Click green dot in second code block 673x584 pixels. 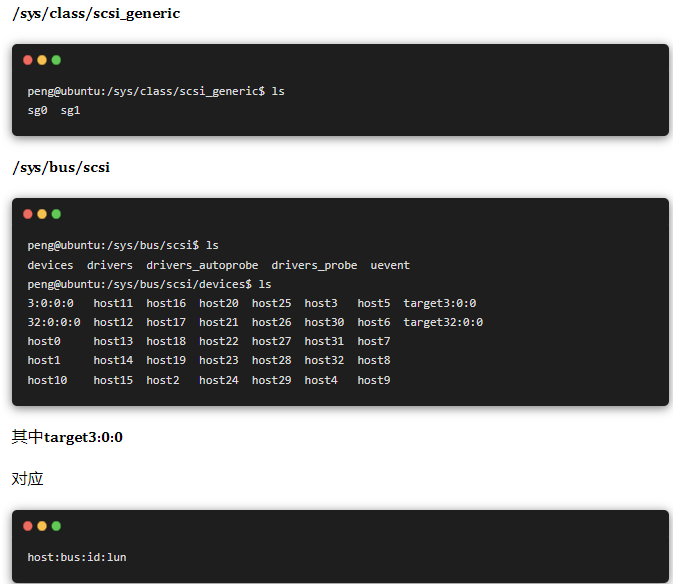pyautogui.click(x=56, y=214)
